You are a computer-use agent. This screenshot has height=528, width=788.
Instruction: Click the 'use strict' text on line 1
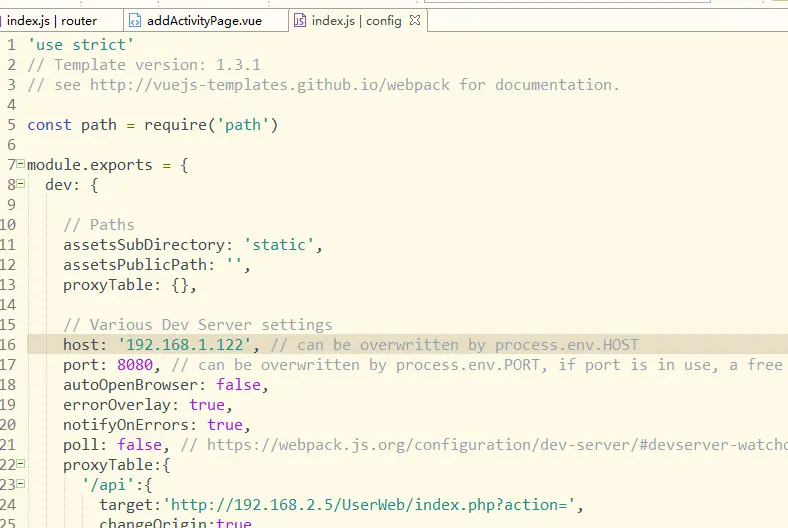click(x=80, y=45)
